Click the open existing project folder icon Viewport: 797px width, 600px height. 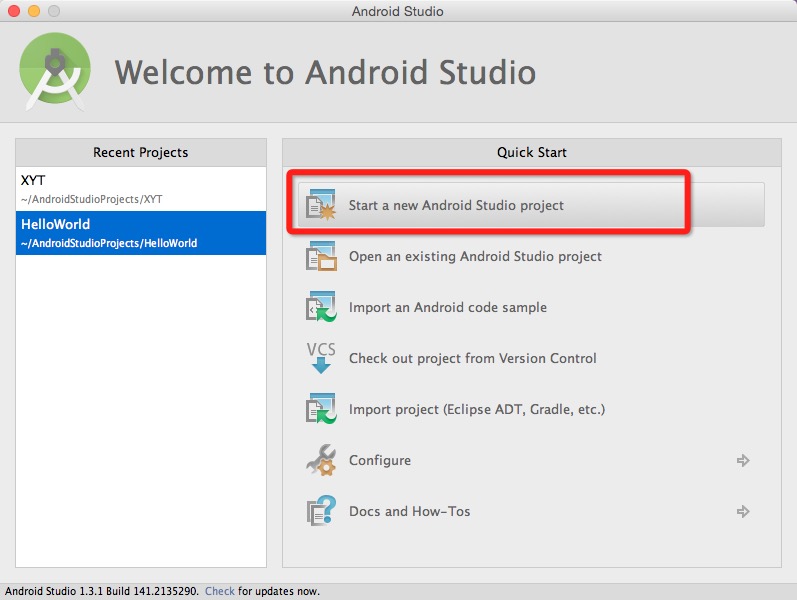coord(321,256)
